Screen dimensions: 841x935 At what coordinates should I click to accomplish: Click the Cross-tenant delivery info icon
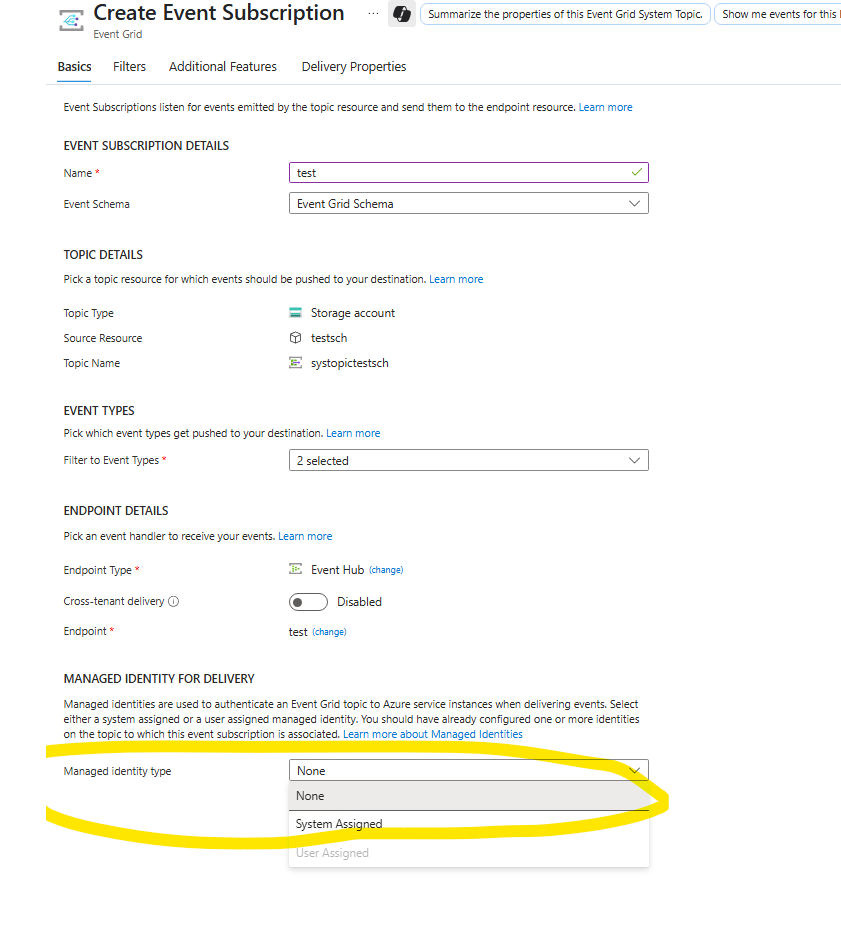174,601
